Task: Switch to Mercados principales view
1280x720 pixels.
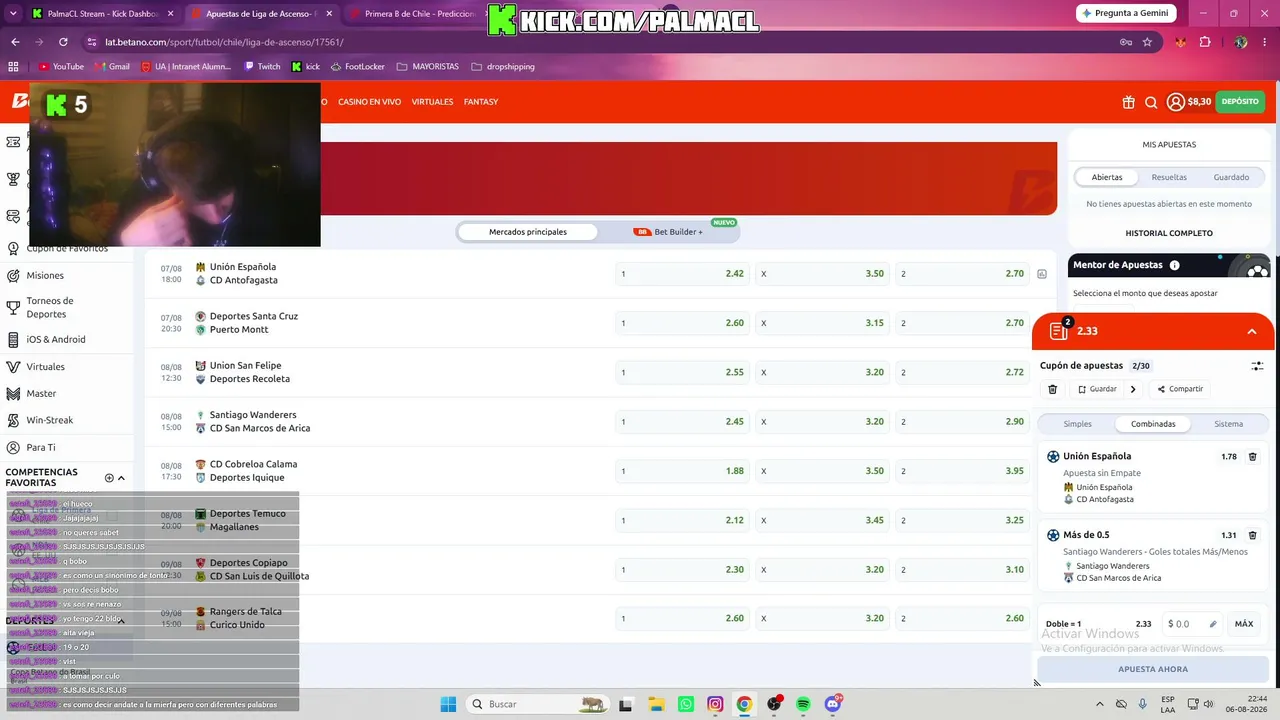Action: tap(528, 232)
